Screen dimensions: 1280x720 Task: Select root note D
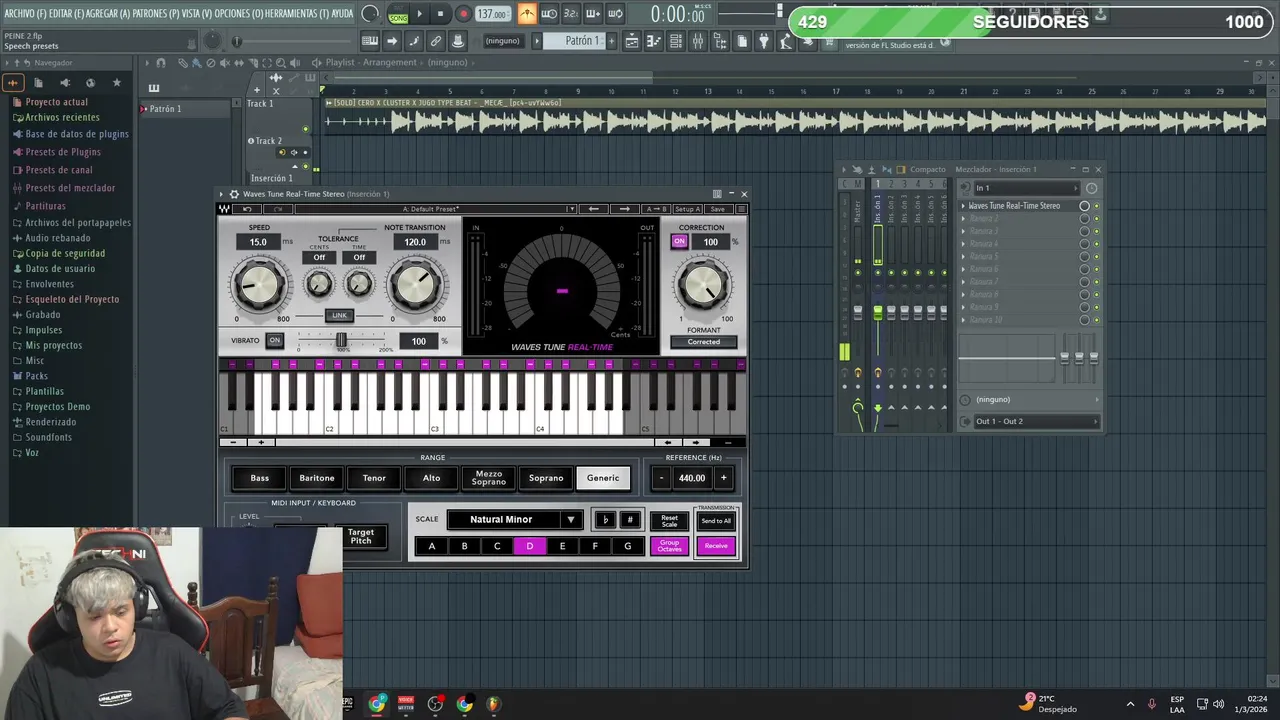530,546
